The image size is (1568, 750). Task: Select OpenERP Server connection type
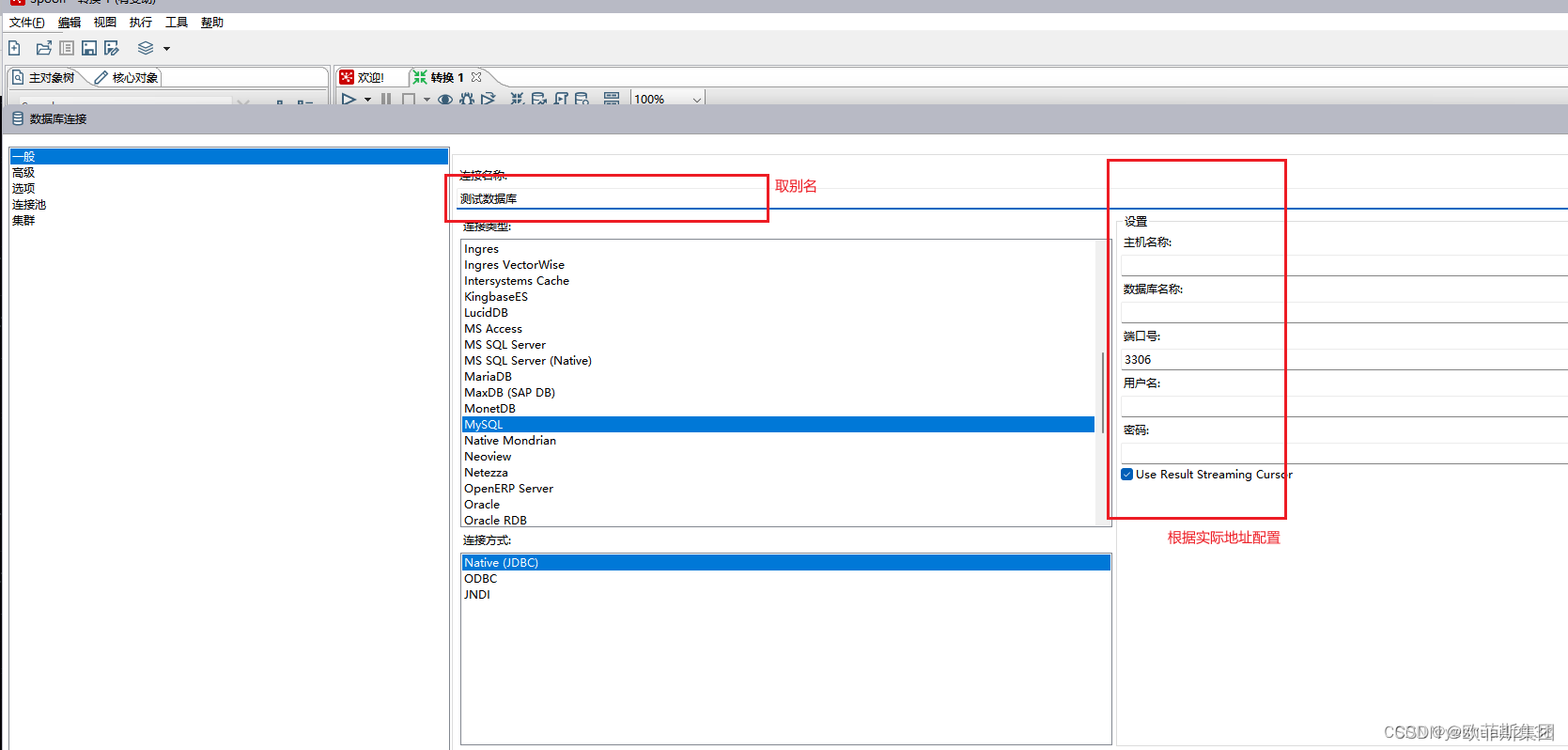point(508,489)
